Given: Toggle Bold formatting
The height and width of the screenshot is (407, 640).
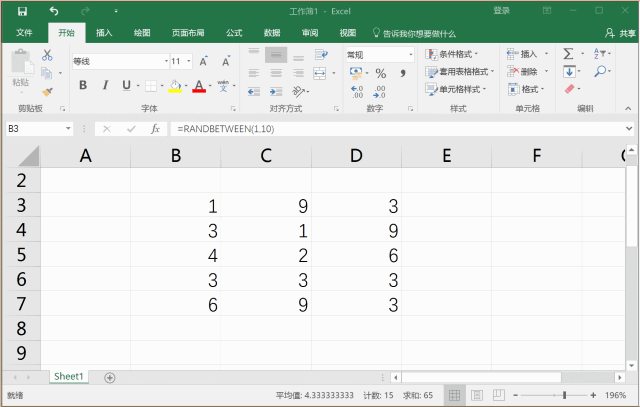Looking at the screenshot, I should (83, 85).
